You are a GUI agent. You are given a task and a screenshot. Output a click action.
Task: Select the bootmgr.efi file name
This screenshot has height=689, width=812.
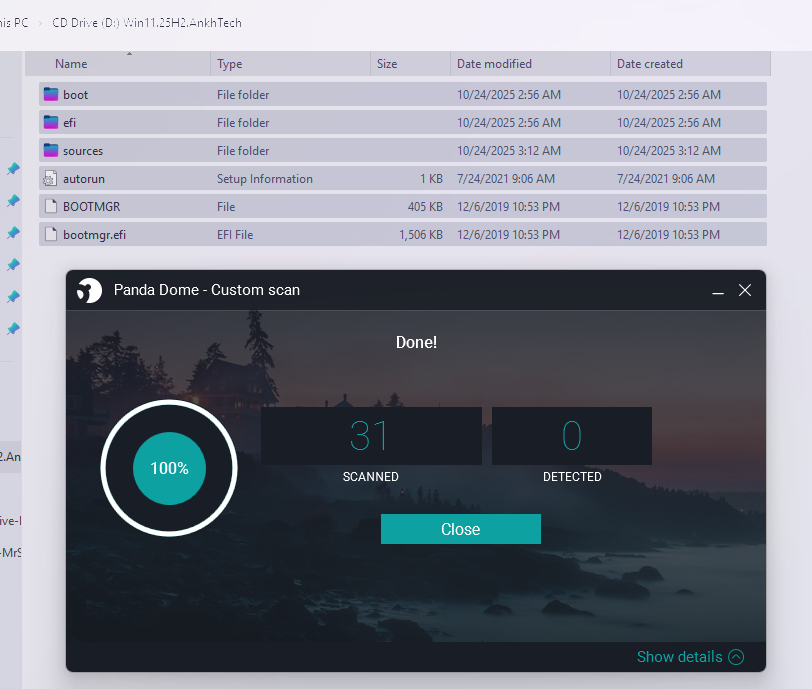coord(94,235)
